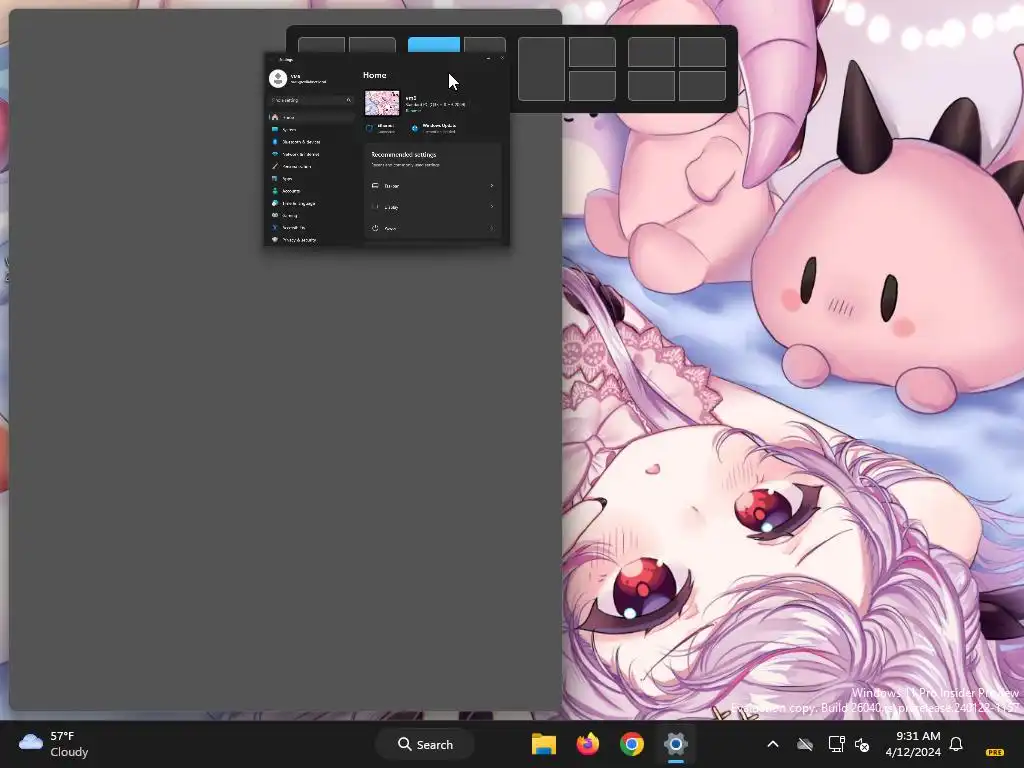Open Accounts in Settings sidebar

pos(311,191)
